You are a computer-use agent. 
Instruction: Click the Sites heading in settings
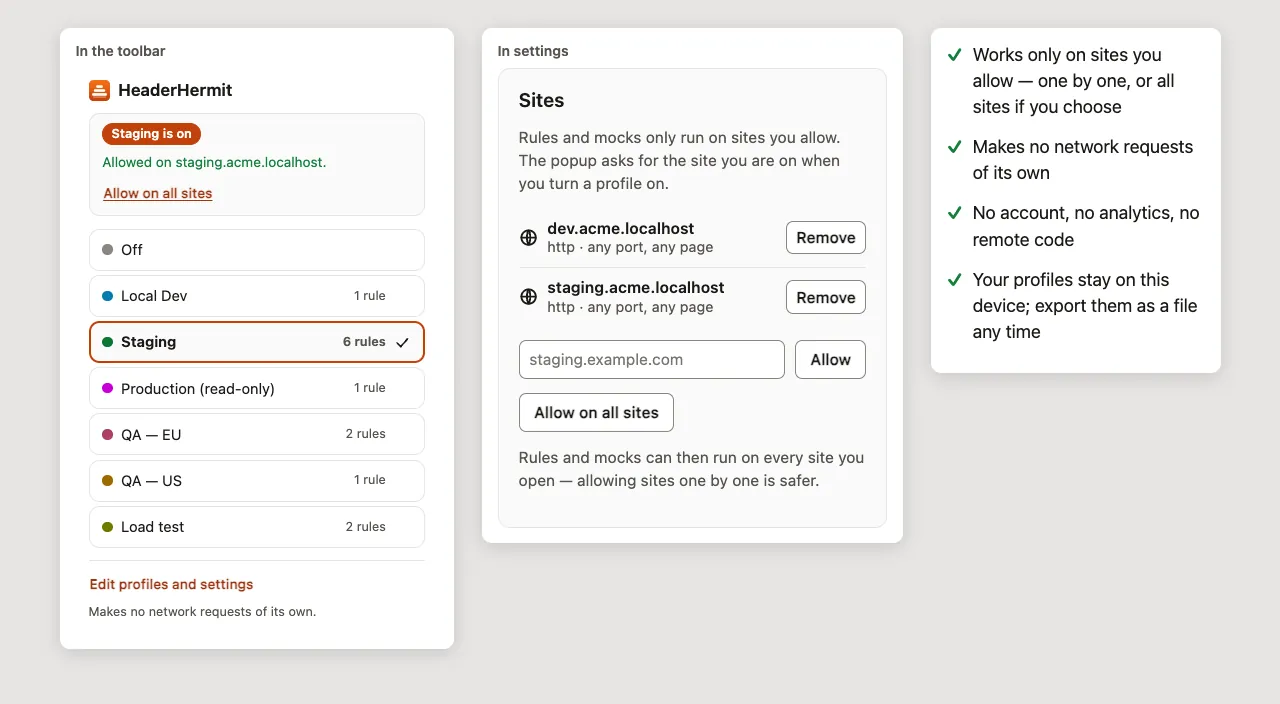point(541,100)
